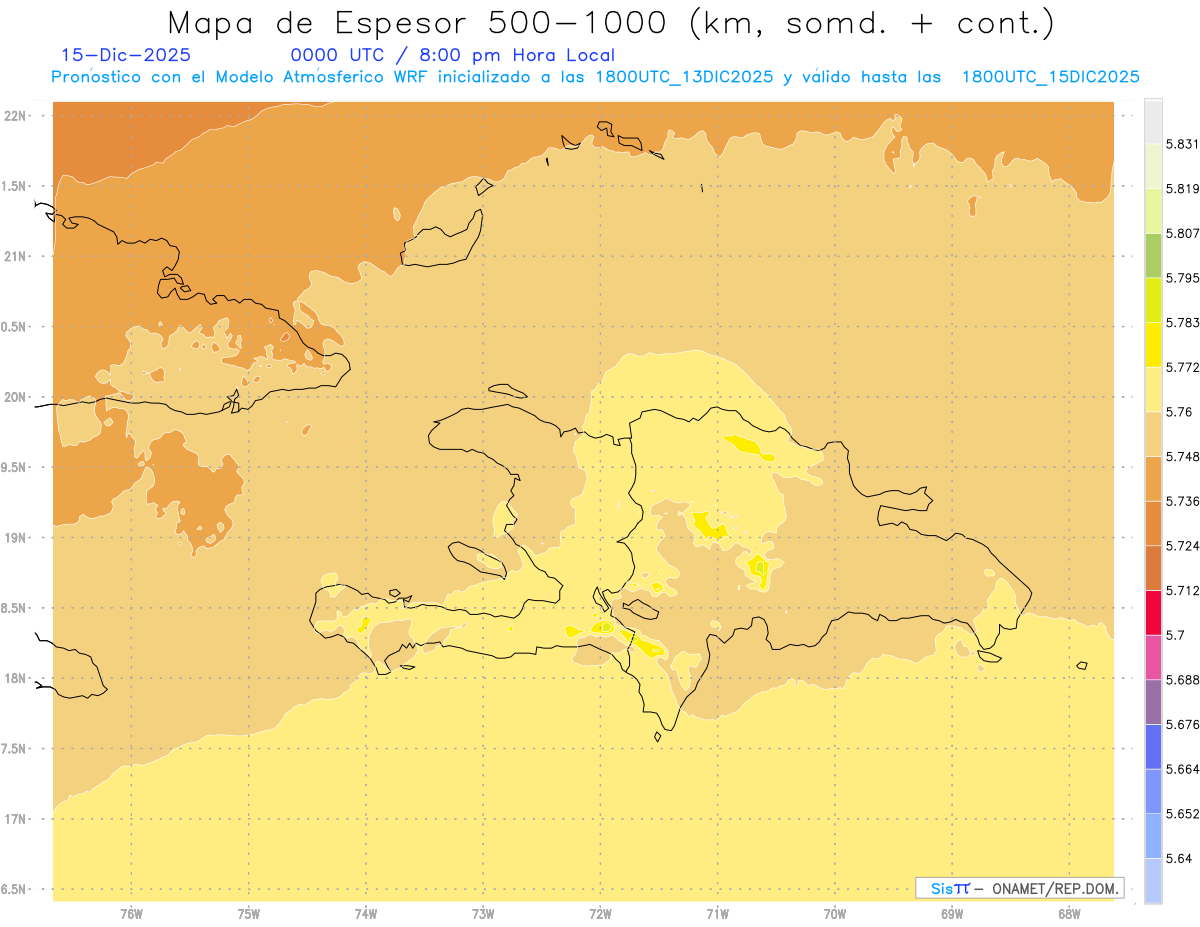The width and height of the screenshot is (1200, 927).
Task: Click the 'Sist - ONAMET/REP.DOM.' credit box
Action: [x=1019, y=888]
